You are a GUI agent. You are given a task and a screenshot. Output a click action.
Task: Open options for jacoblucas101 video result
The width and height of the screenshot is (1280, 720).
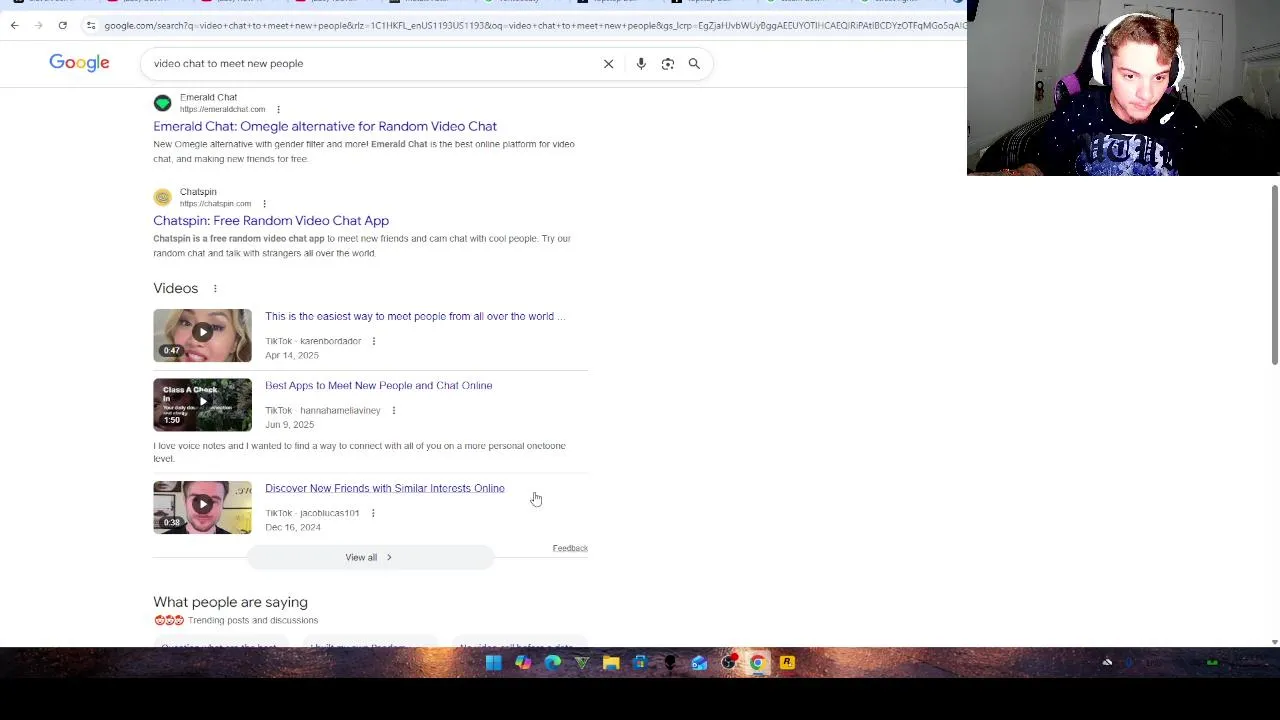click(x=372, y=513)
